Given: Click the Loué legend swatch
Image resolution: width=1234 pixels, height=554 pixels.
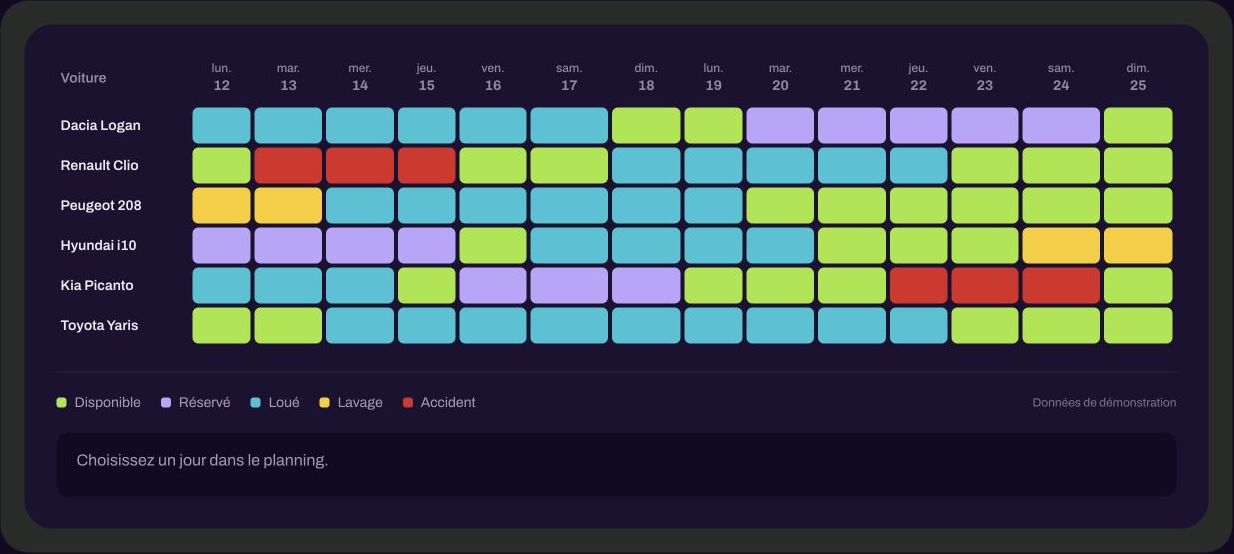Looking at the screenshot, I should [255, 403].
